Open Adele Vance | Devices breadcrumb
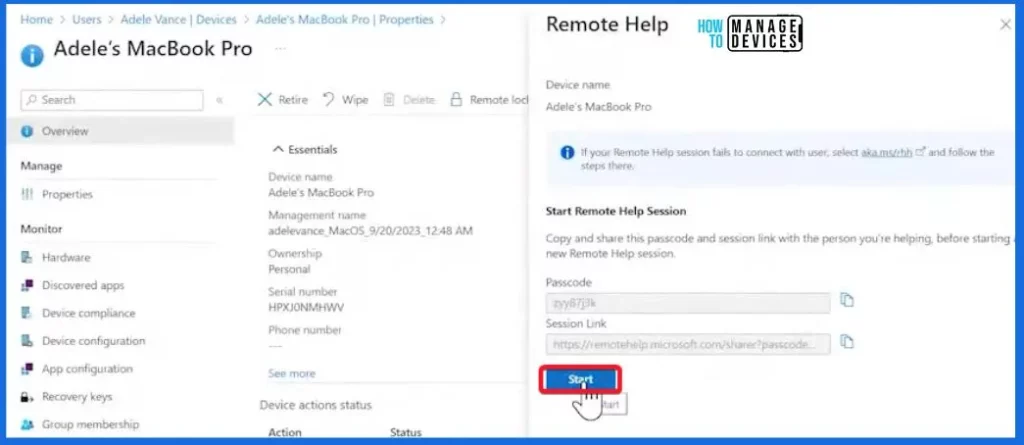Screen dimensions: 1024x445 click(178, 20)
